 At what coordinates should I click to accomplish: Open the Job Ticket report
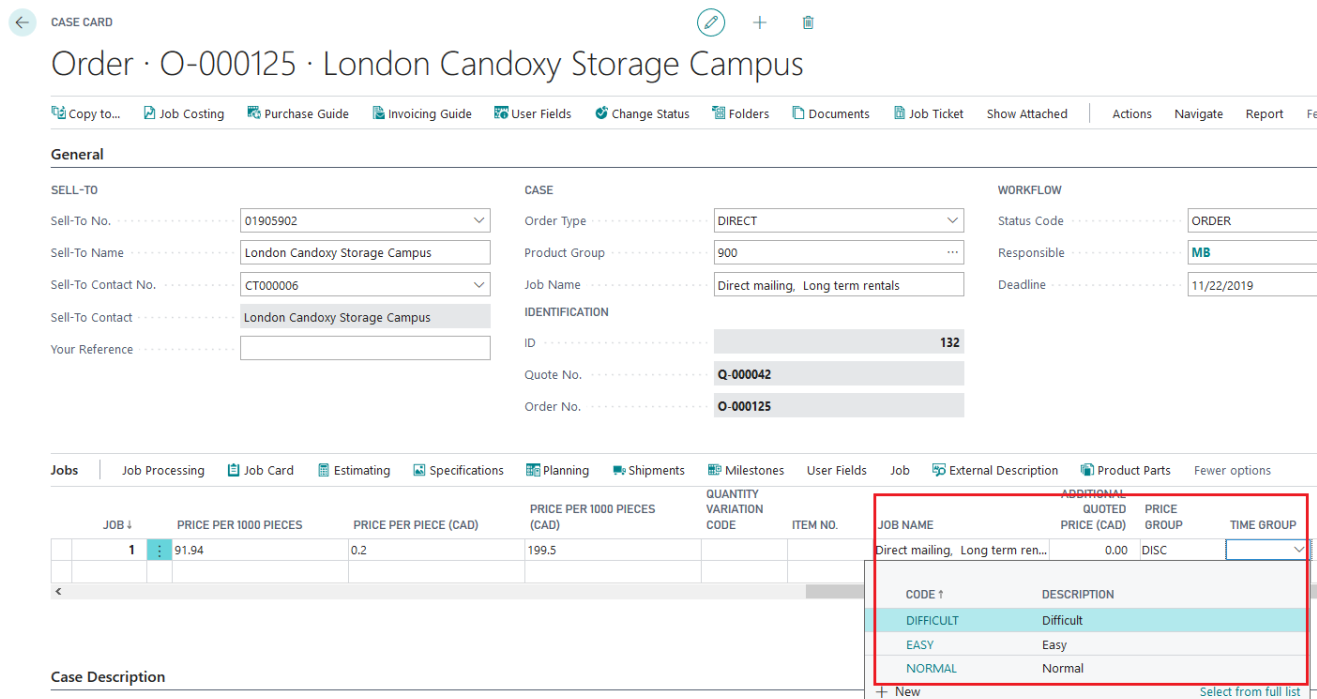pyautogui.click(x=928, y=114)
